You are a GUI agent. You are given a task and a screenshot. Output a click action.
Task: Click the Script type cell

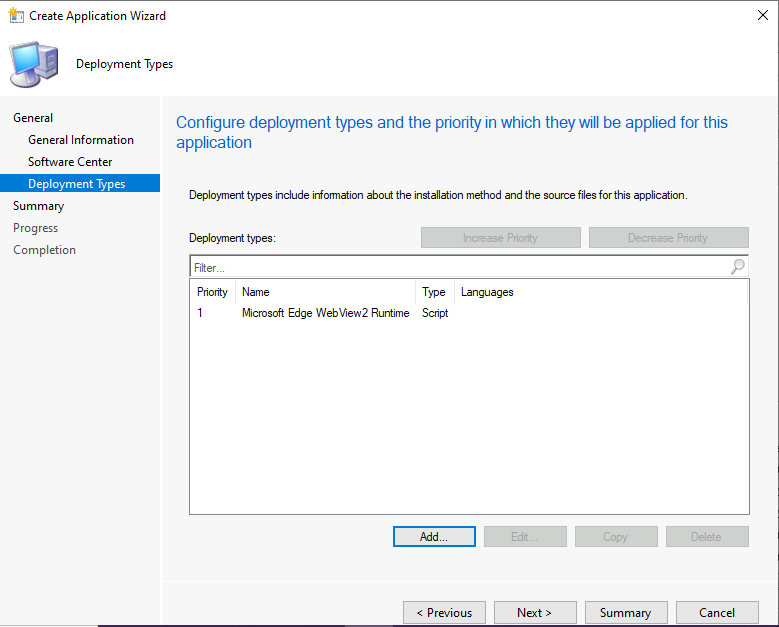(x=435, y=313)
